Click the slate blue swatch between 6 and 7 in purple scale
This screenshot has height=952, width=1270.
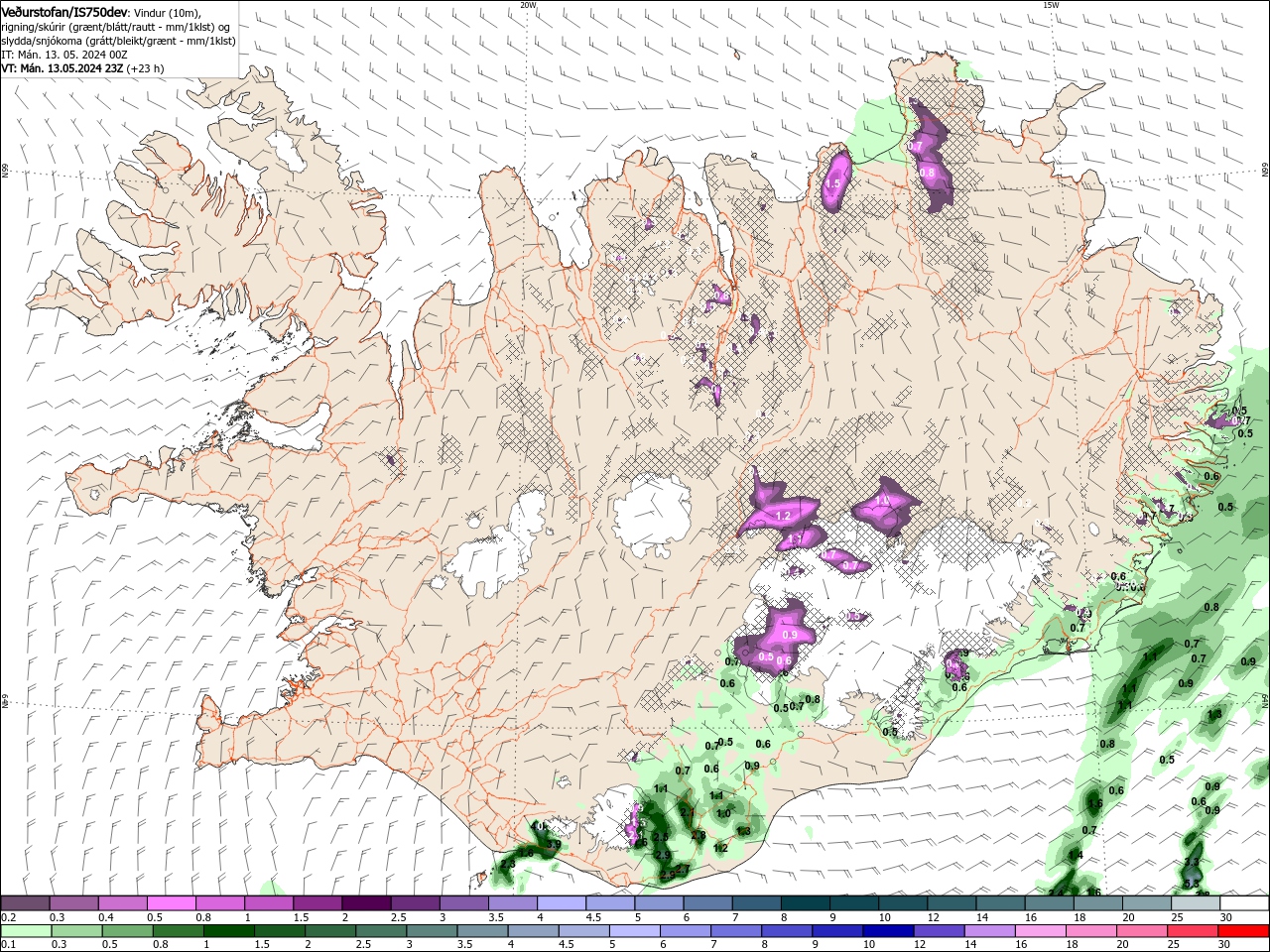tap(706, 902)
